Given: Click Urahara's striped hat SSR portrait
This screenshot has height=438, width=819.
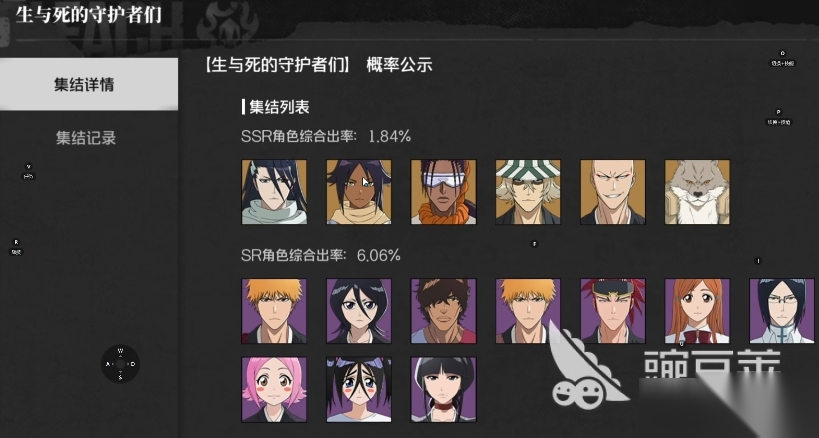Looking at the screenshot, I should coord(528,192).
